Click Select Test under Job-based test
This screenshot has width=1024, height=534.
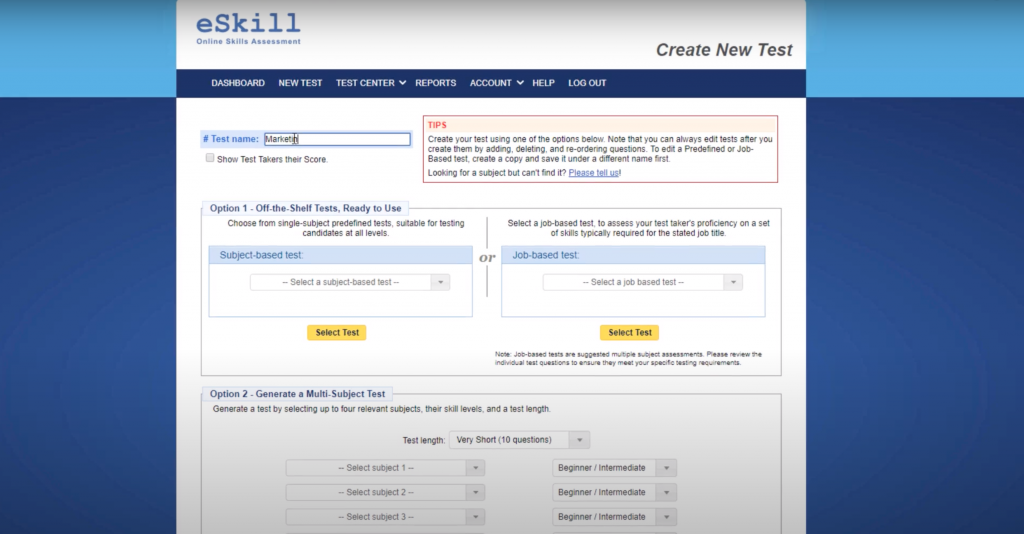[630, 332]
